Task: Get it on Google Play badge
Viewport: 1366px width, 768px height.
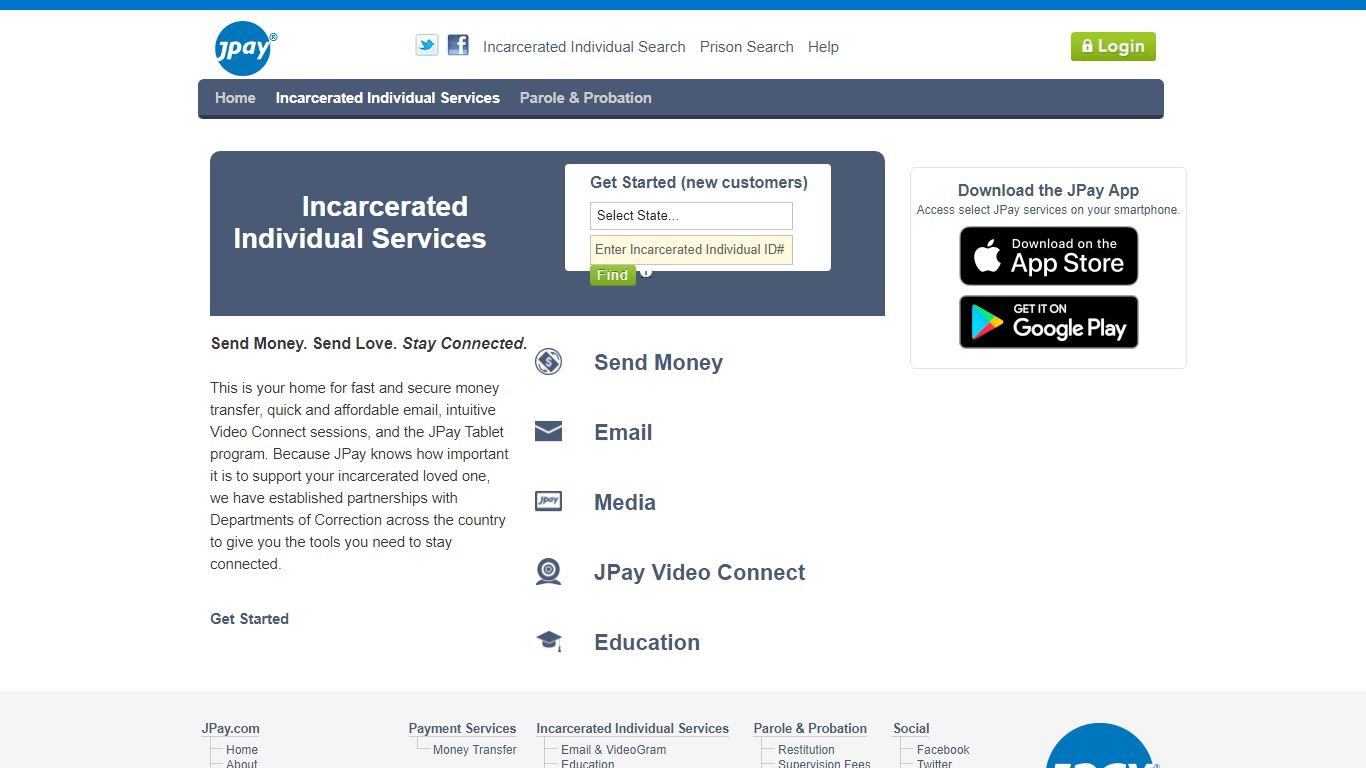Action: click(x=1048, y=322)
